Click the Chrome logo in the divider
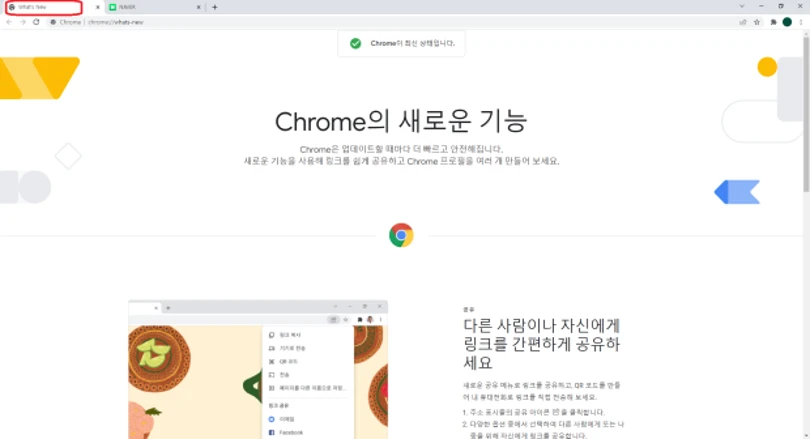Image resolution: width=810 pixels, height=439 pixels. pos(401,236)
